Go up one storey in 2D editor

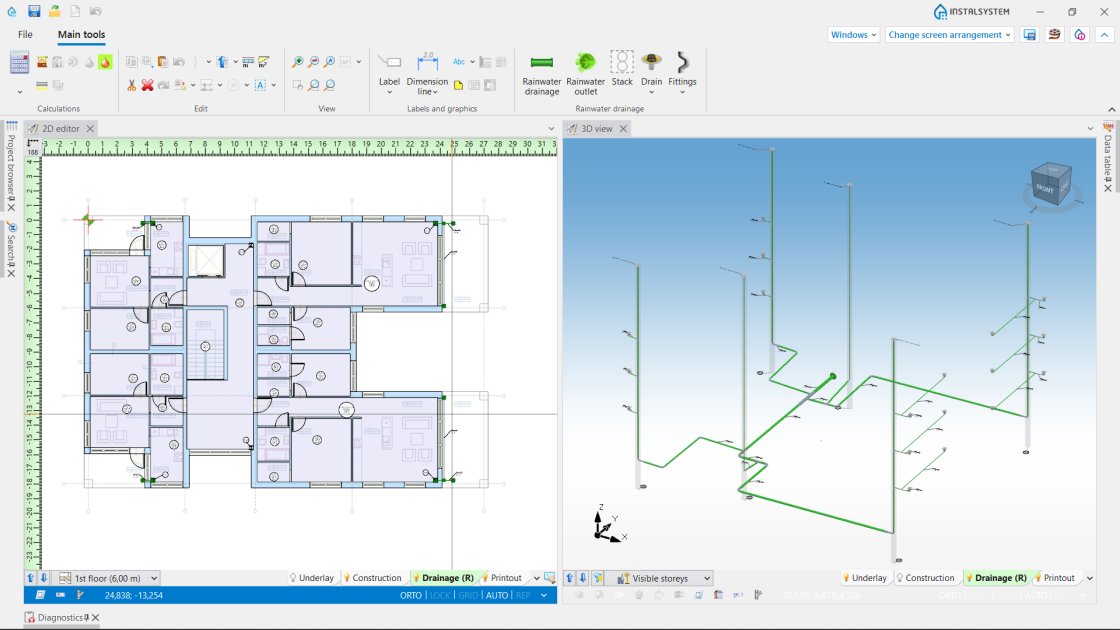coord(31,578)
